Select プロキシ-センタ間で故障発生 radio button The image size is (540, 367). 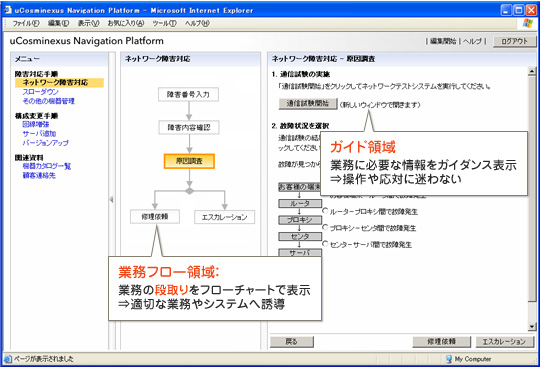point(325,227)
